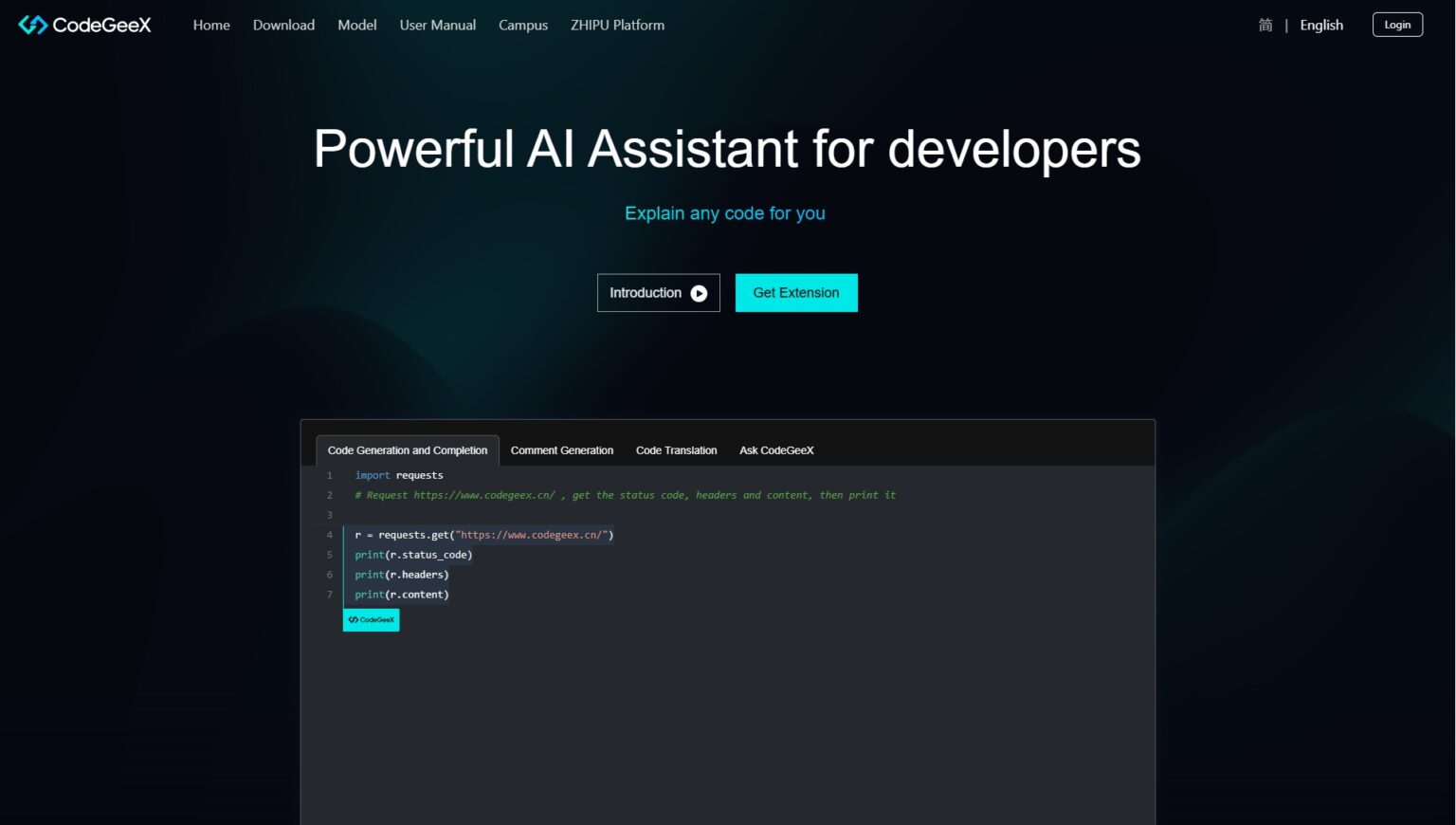This screenshot has width=1456, height=825.
Task: Switch to the Comment Generation tab
Action: pyautogui.click(x=561, y=449)
